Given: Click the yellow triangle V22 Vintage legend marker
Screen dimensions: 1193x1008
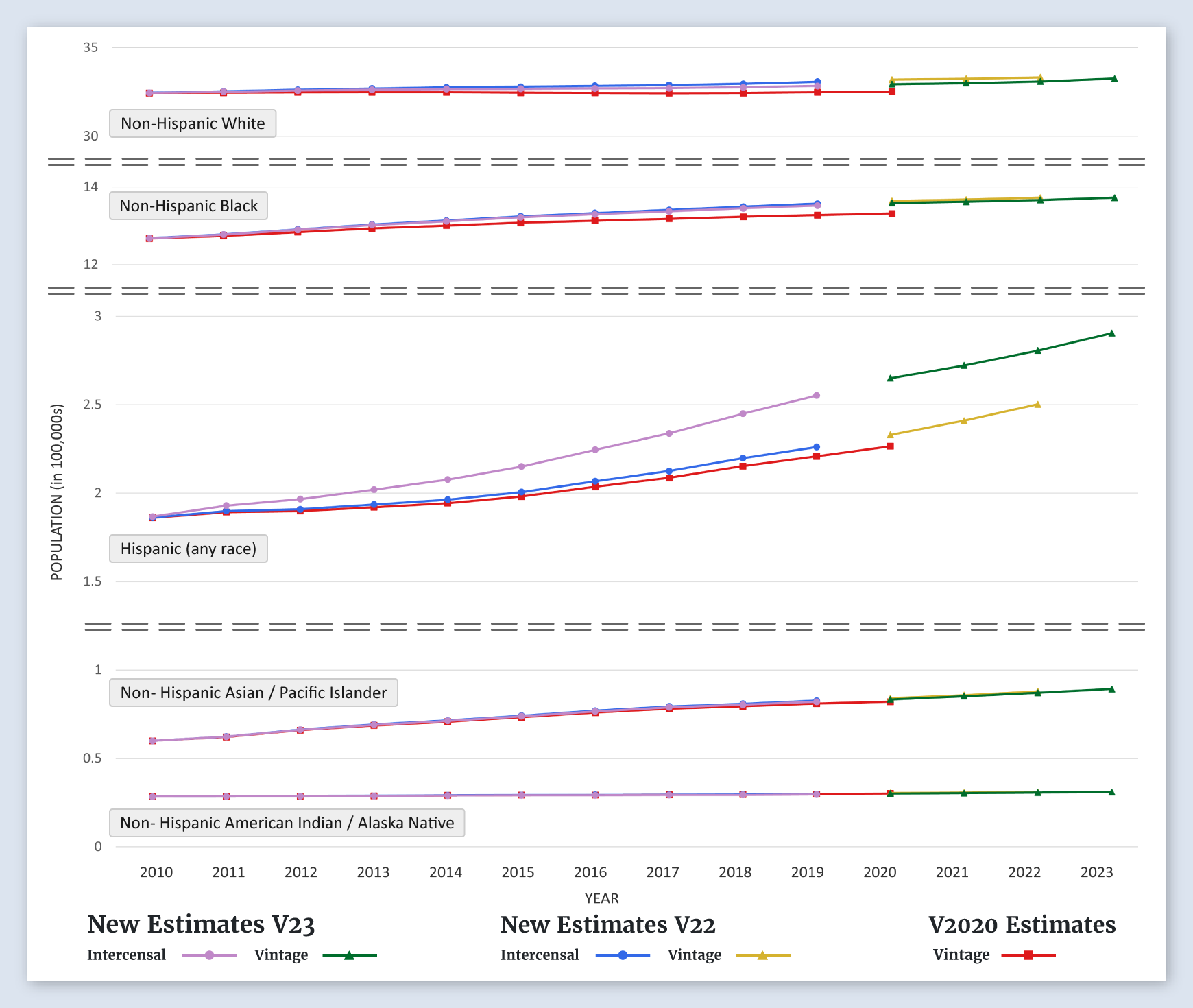Looking at the screenshot, I should tap(762, 955).
